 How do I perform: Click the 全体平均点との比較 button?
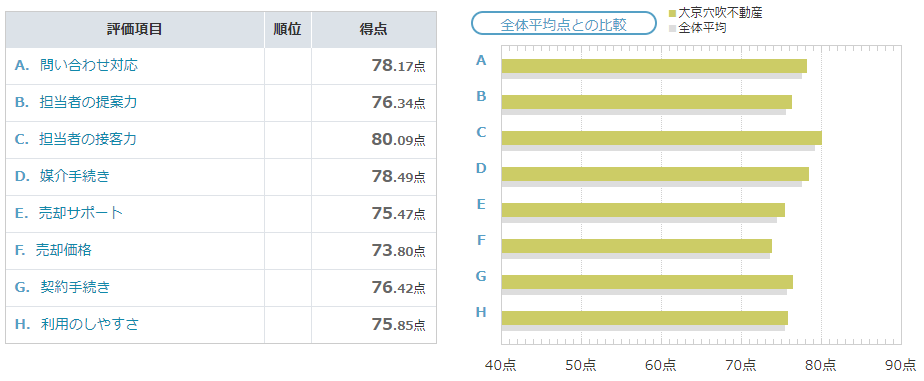click(563, 24)
